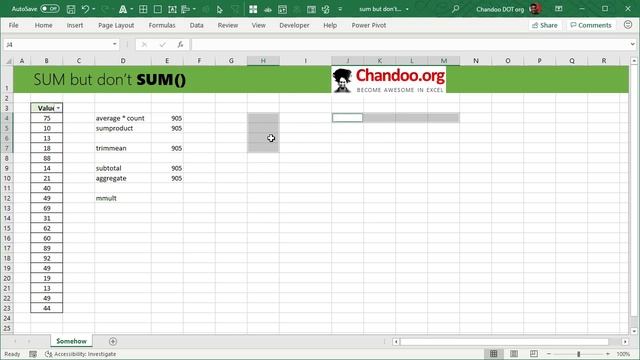Switch to the Developer tab

pyautogui.click(x=294, y=25)
